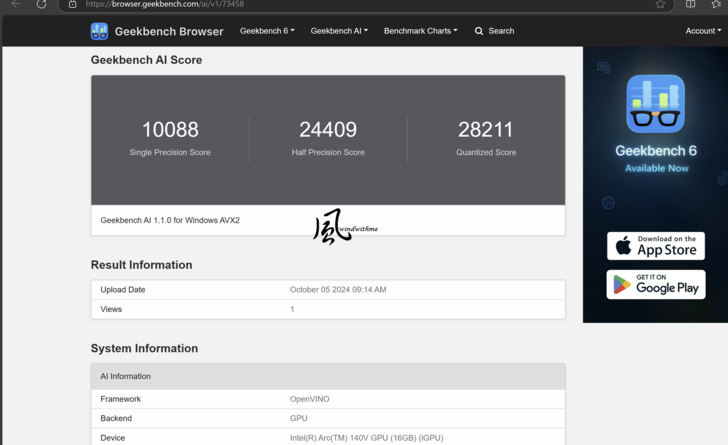Click Get it on Google Play button
Screen dimensions: 728x445
655,284
